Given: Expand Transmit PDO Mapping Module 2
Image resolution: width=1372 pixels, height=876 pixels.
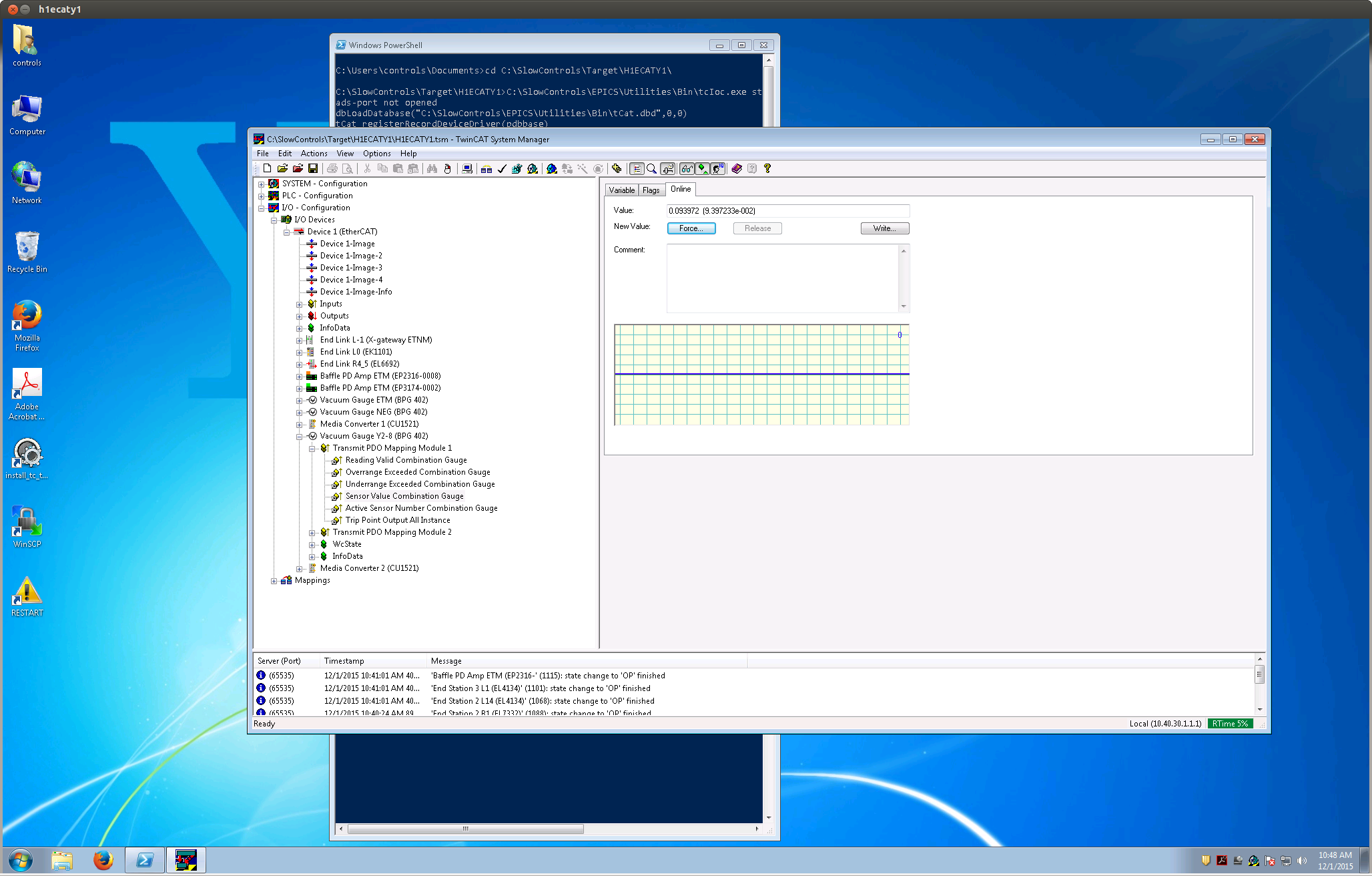Looking at the screenshot, I should (x=312, y=533).
